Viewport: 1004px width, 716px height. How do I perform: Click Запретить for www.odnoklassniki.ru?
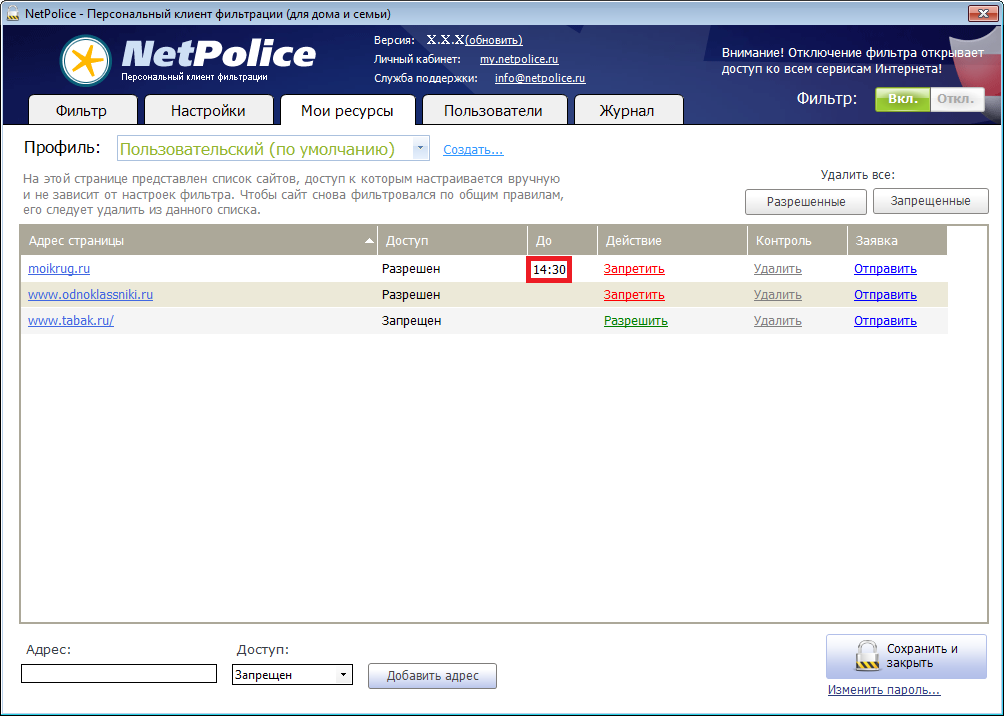[x=634, y=295]
